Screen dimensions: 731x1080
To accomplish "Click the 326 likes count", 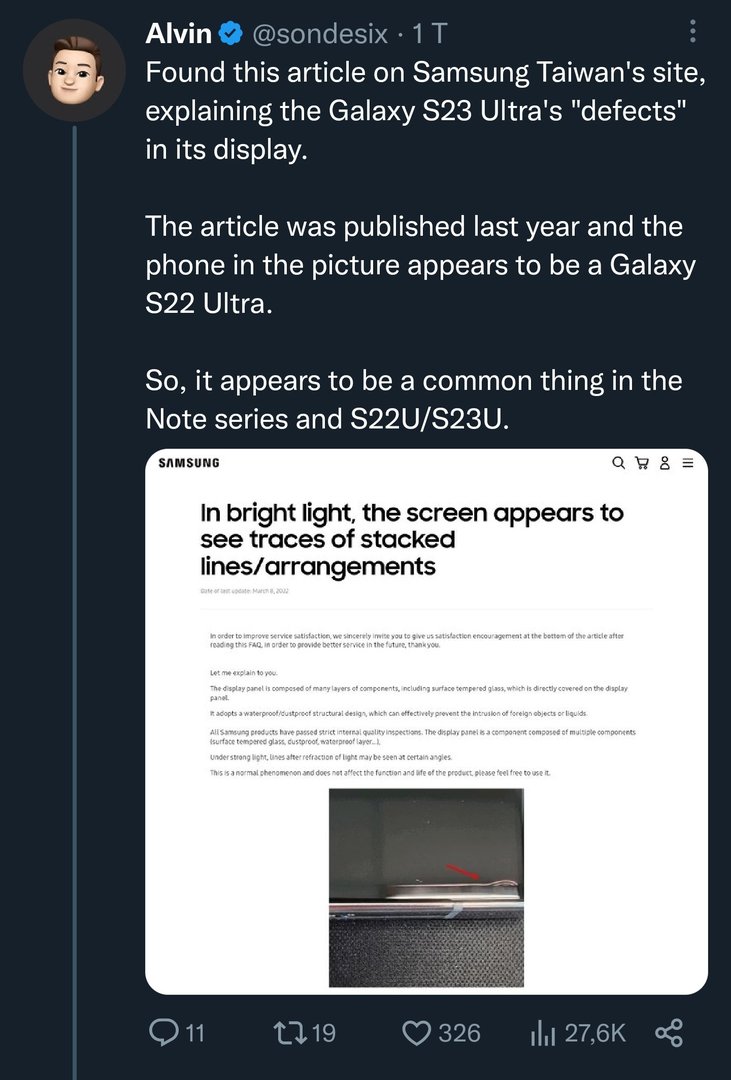I will [460, 1033].
